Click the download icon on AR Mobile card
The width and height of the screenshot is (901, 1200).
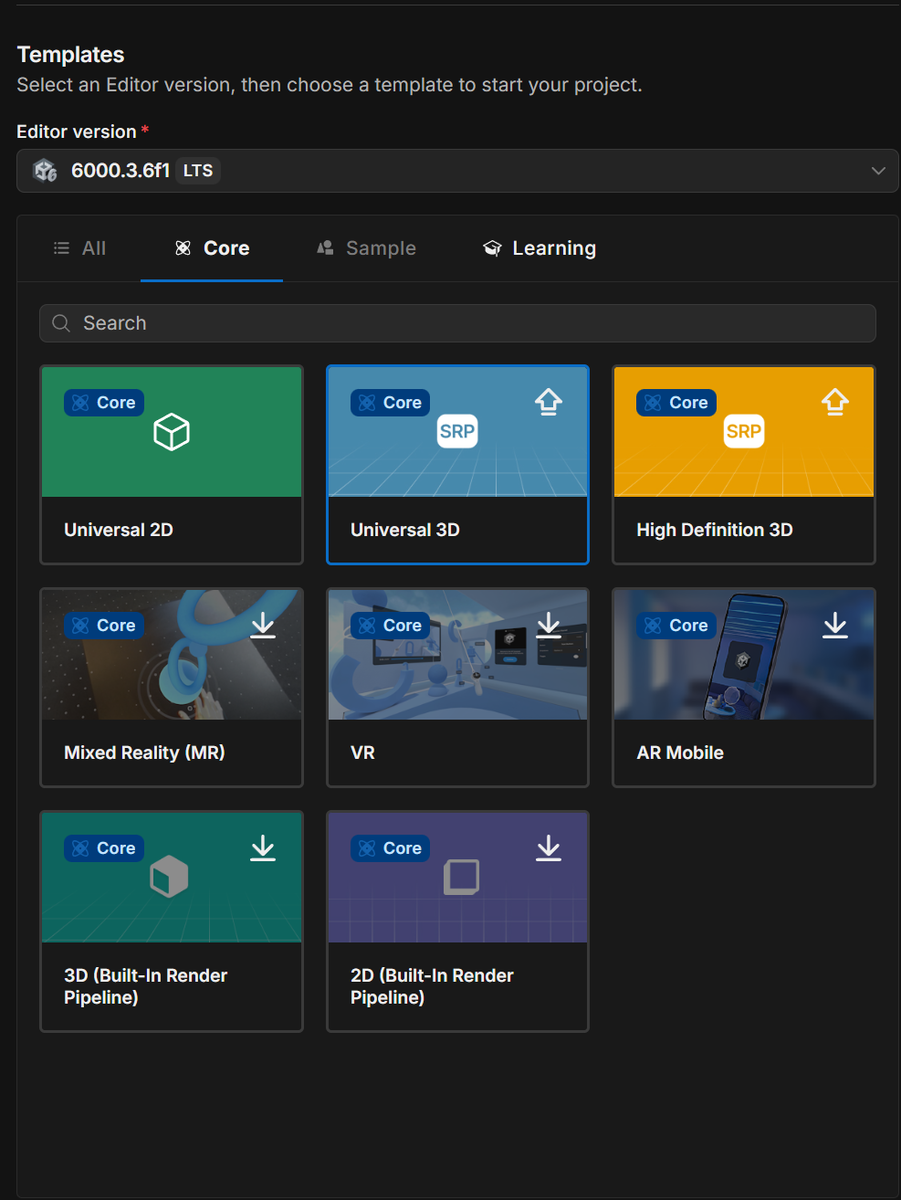click(835, 625)
